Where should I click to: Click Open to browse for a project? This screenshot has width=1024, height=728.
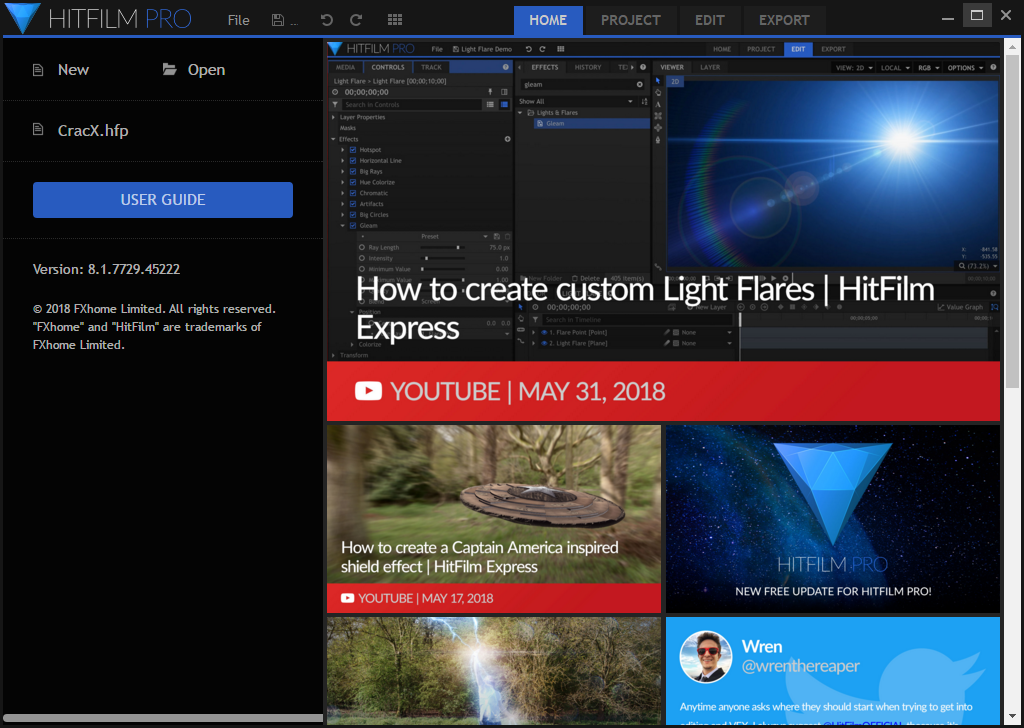[194, 70]
